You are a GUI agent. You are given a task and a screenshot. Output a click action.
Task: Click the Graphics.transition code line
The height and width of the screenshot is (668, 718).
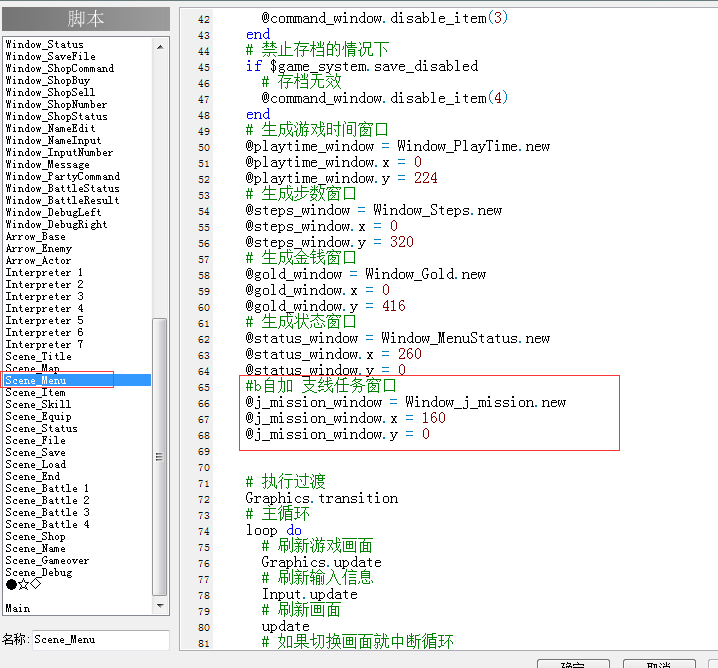point(321,498)
